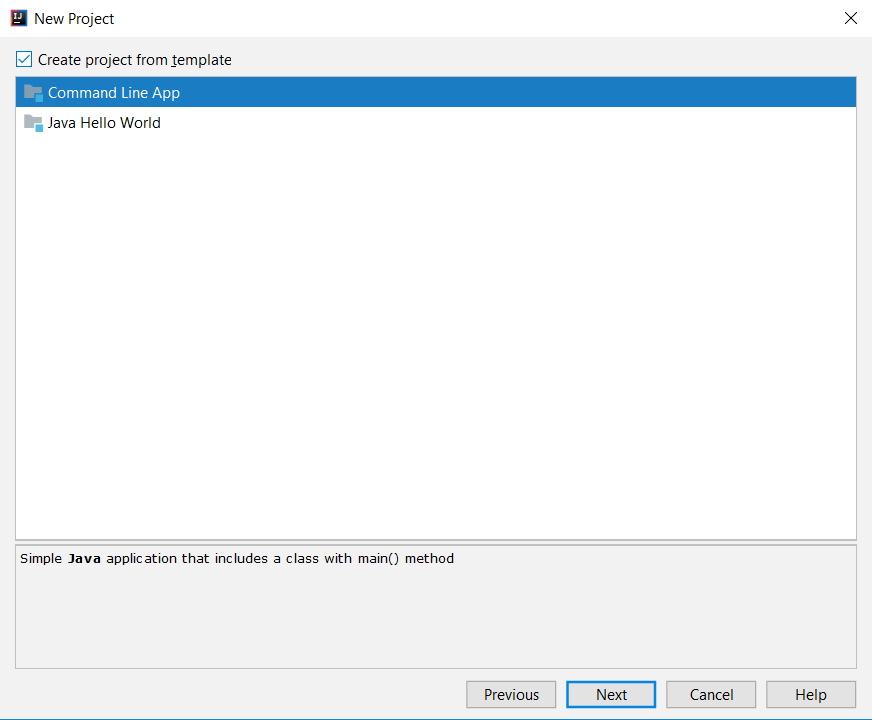Select the Command Line App template
Screen dimensions: 872x720
coord(116,92)
